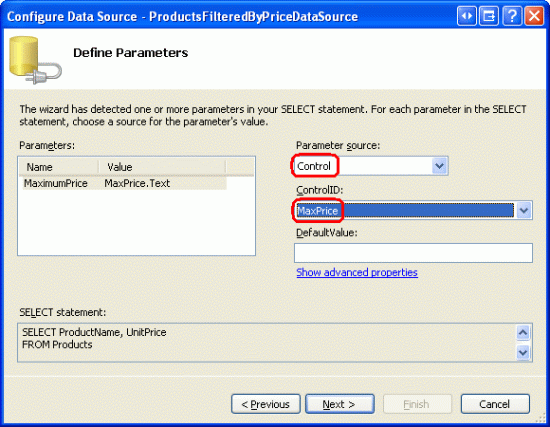Click the Previous button
This screenshot has width=550, height=427.
(x=266, y=404)
